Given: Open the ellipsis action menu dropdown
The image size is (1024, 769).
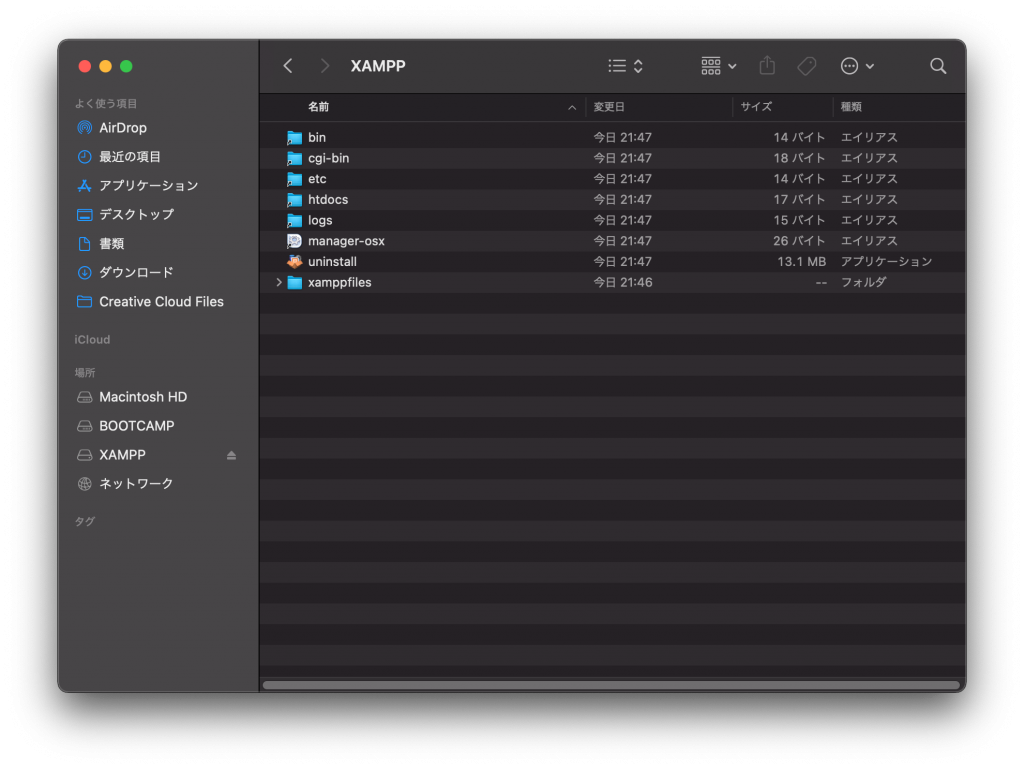Looking at the screenshot, I should click(x=857, y=66).
